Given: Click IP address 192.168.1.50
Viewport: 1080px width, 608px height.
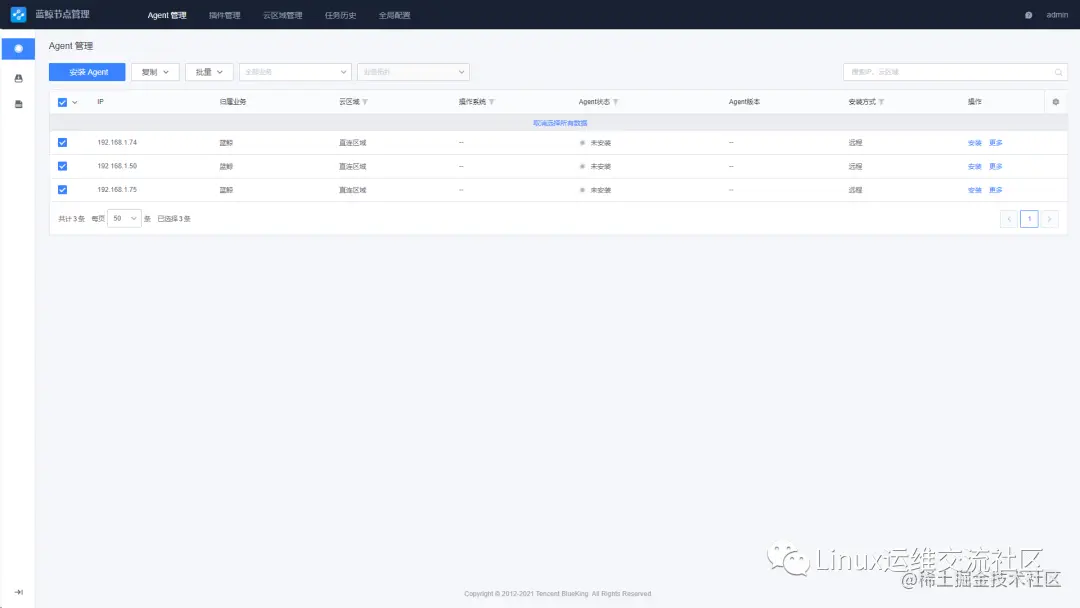Looking at the screenshot, I should [x=117, y=166].
